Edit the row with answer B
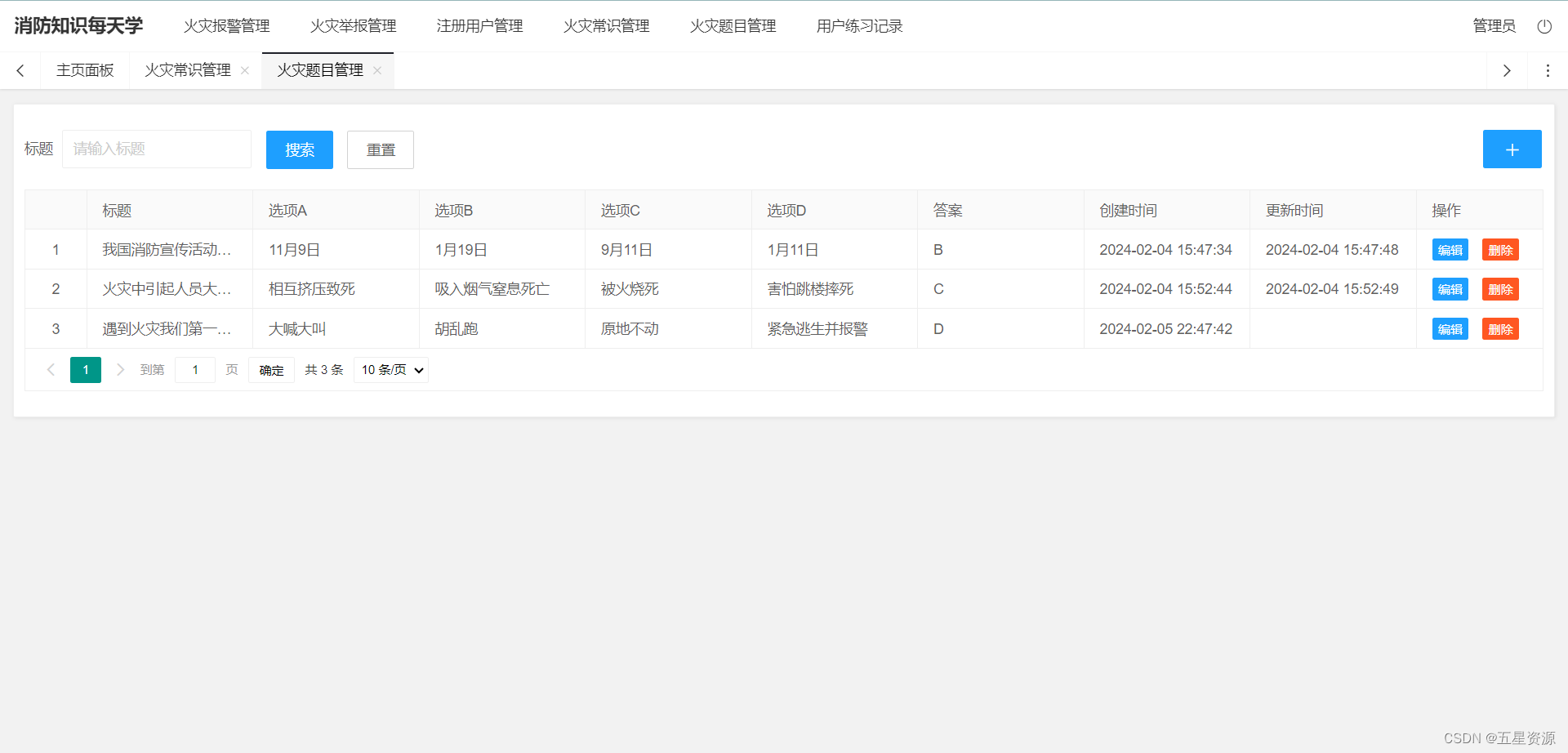The height and width of the screenshot is (753, 1568). click(1450, 250)
